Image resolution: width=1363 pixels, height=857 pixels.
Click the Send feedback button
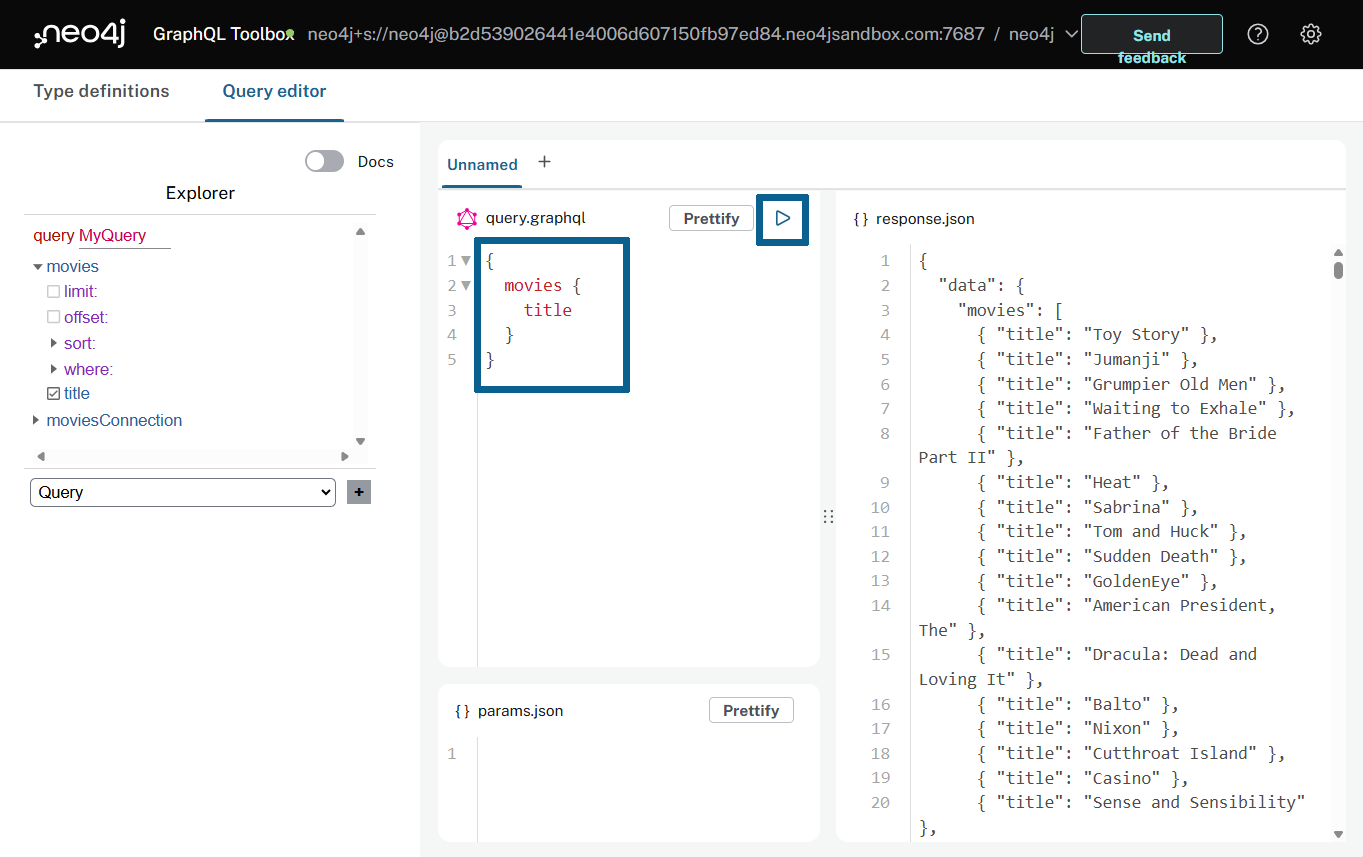[1152, 34]
